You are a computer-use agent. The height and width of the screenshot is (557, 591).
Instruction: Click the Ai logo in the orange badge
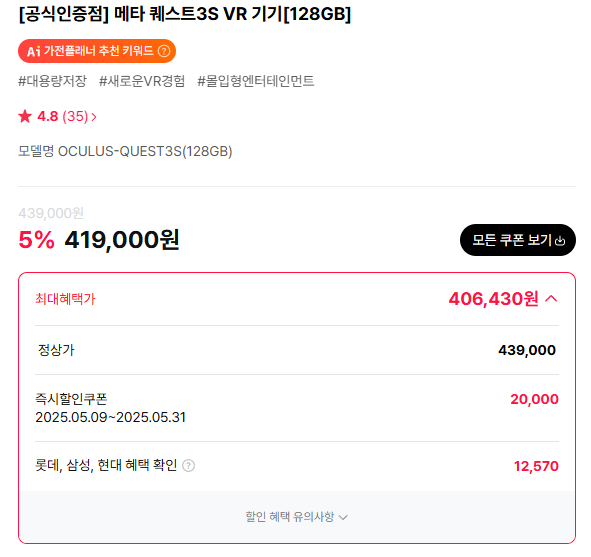point(34,51)
